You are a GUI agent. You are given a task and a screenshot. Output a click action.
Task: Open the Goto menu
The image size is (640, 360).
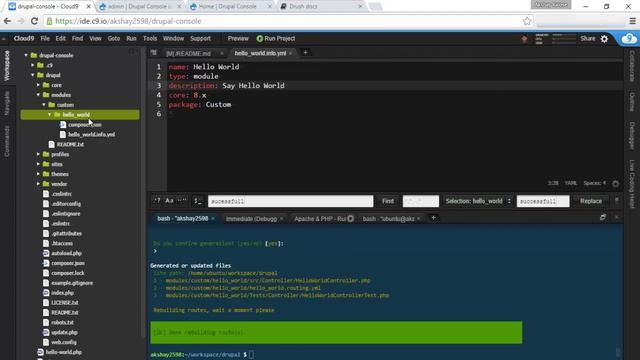click(x=114, y=38)
